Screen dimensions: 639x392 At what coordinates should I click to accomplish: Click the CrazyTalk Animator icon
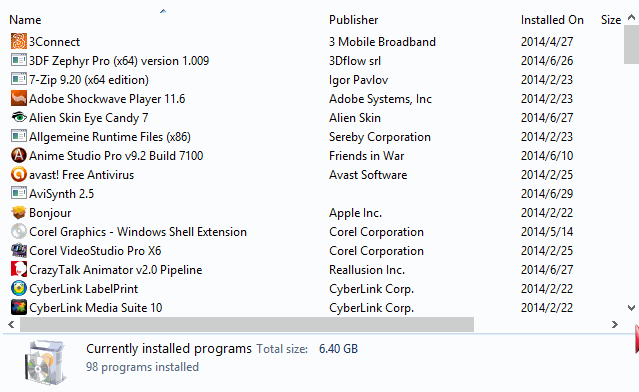tap(19, 269)
